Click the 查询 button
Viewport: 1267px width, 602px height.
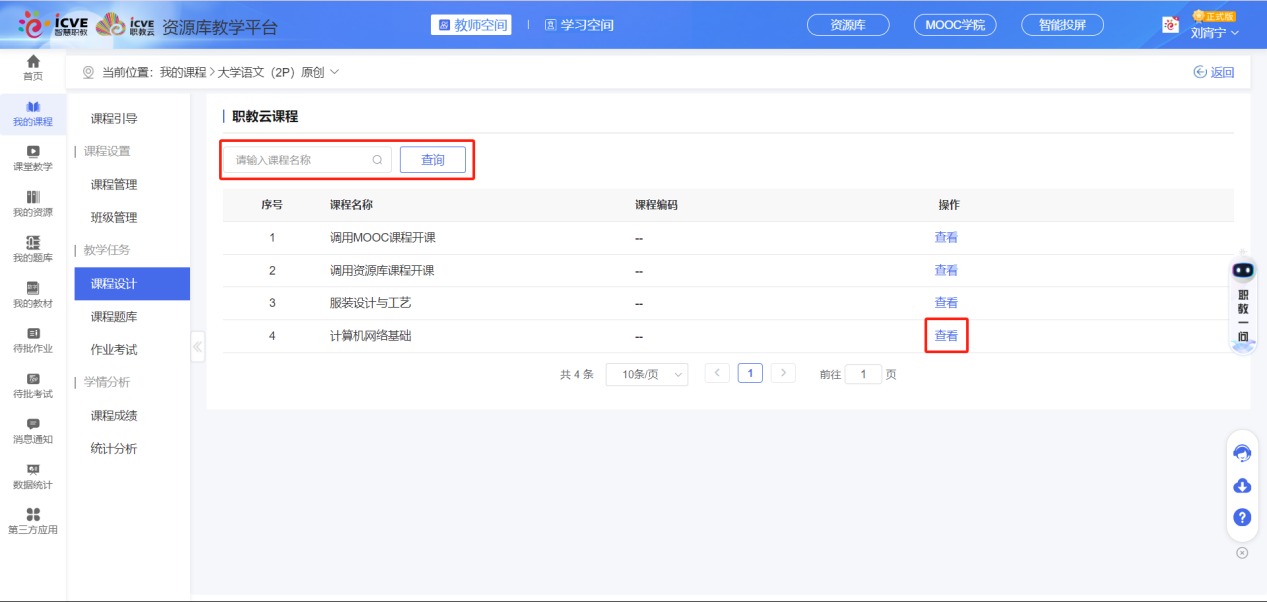[x=432, y=160]
